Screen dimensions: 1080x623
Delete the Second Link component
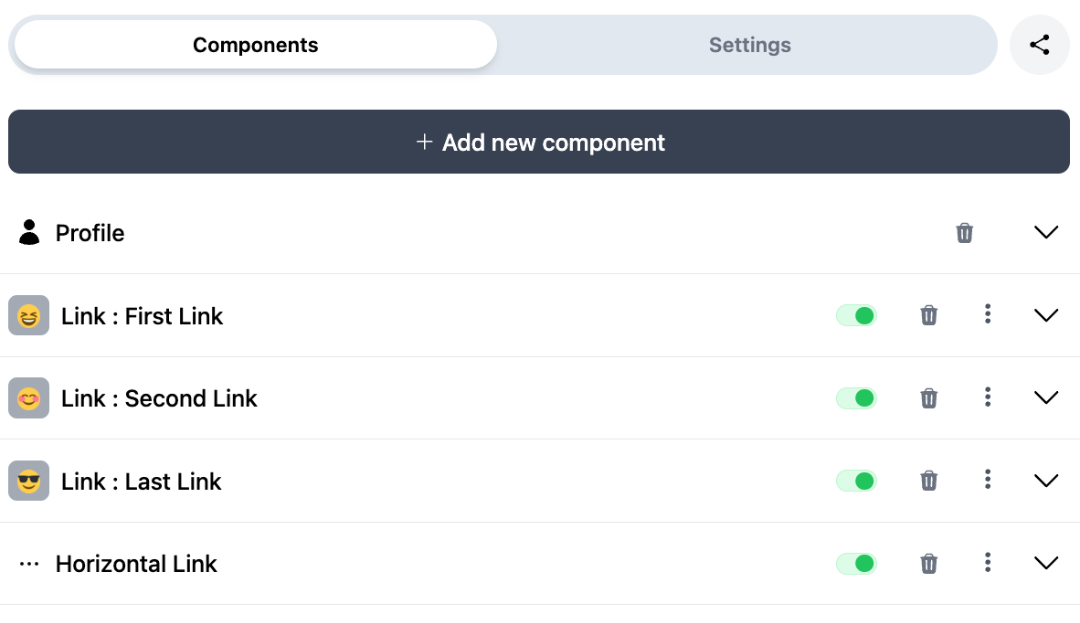click(929, 399)
